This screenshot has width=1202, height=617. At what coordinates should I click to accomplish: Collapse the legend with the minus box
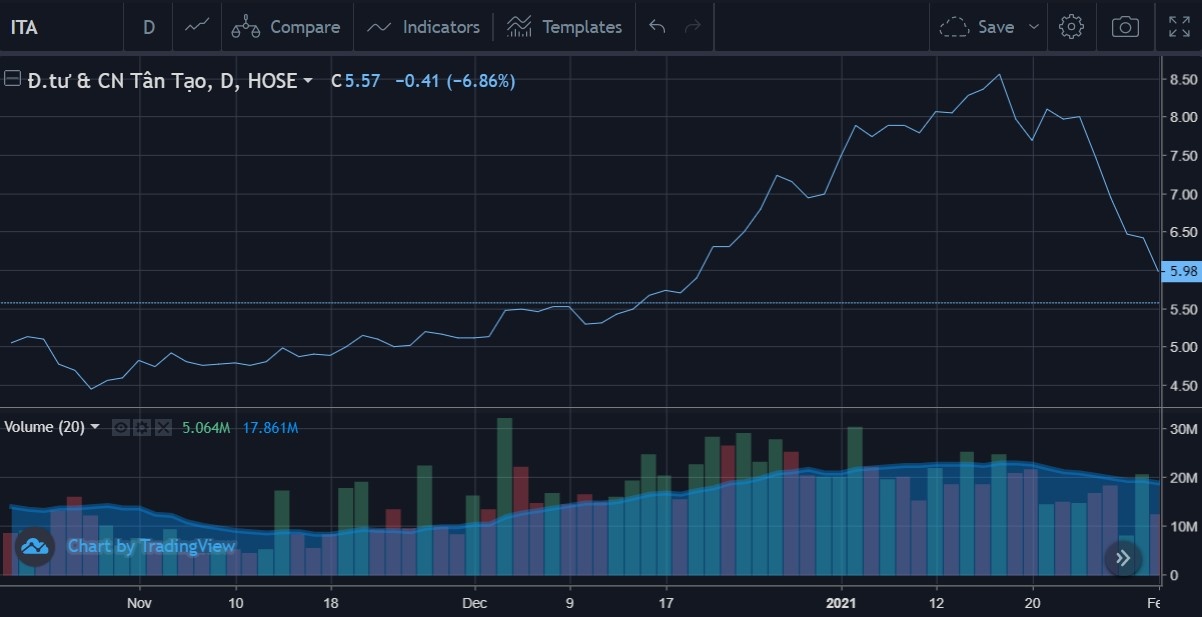(13, 80)
